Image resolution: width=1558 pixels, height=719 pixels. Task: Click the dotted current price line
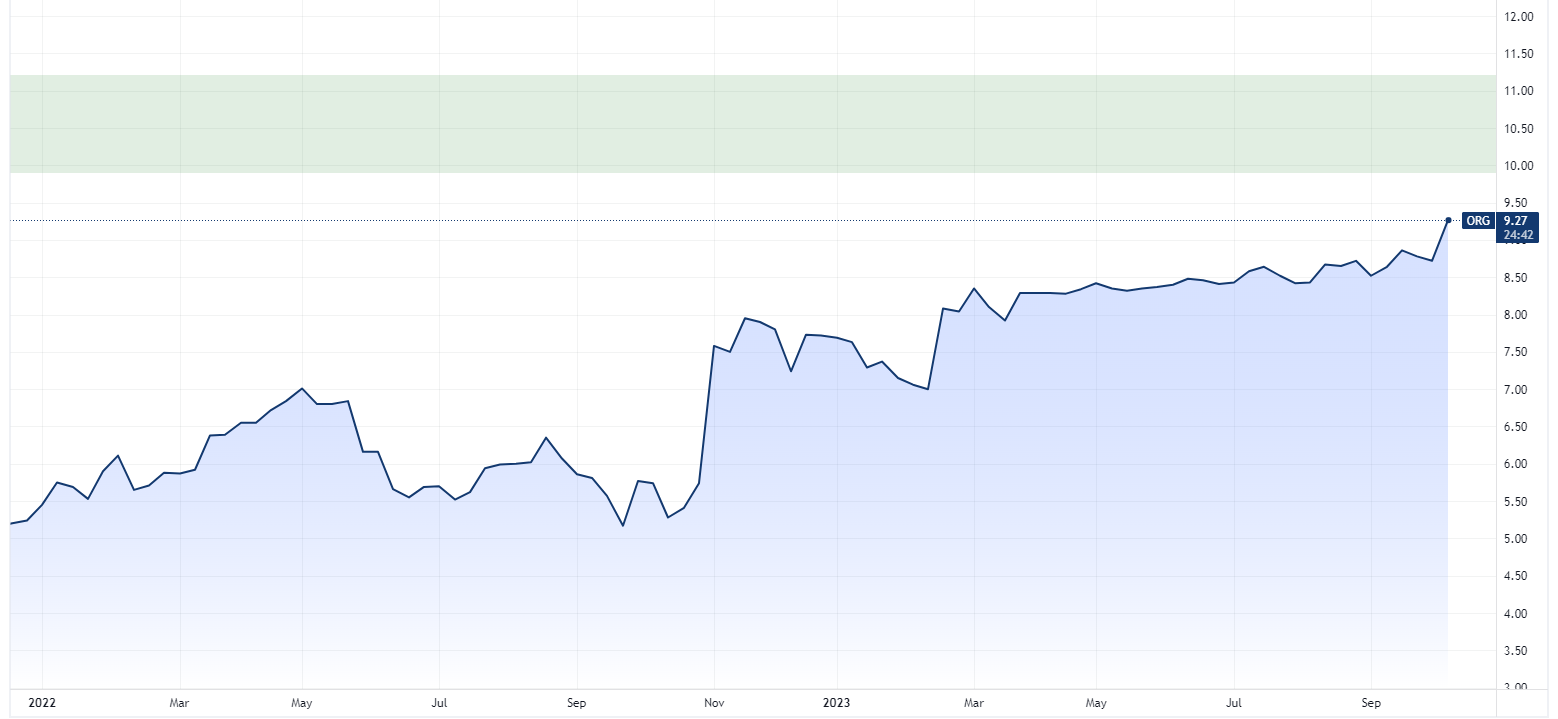point(700,220)
